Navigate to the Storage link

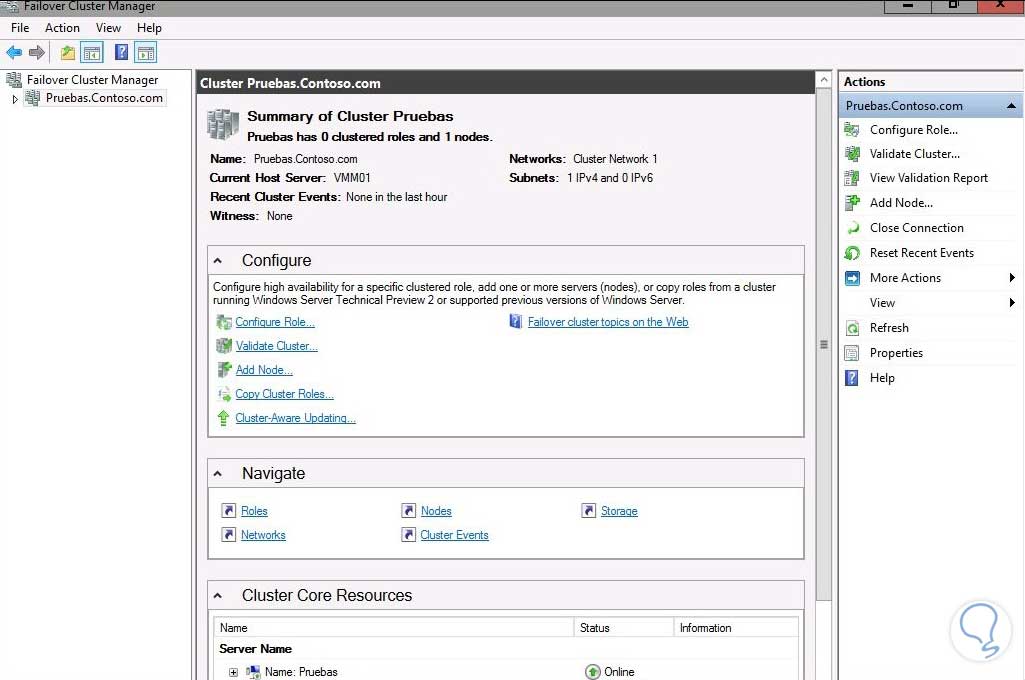tap(619, 511)
